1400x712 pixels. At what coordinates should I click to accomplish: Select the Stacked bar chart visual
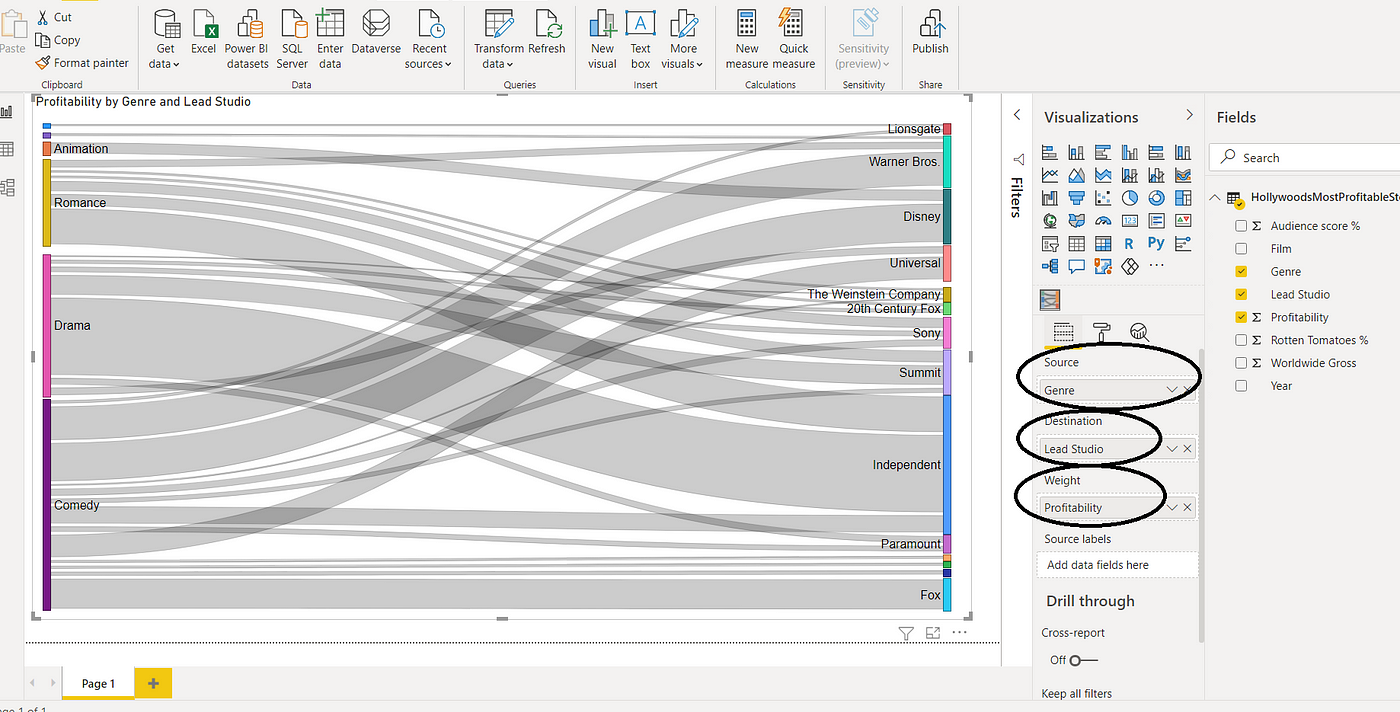pos(1050,152)
